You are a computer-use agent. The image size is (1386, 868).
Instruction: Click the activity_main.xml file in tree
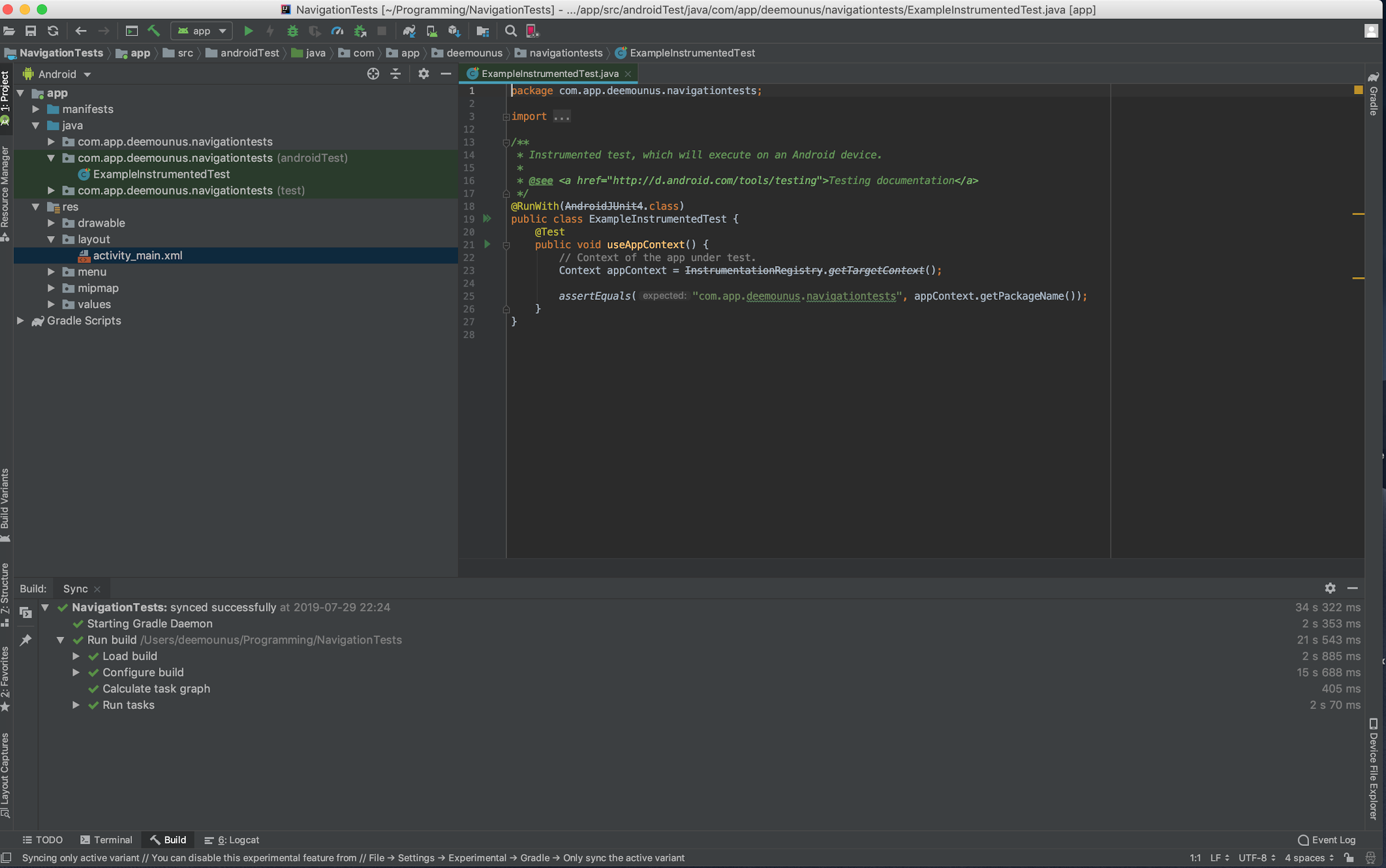click(137, 255)
